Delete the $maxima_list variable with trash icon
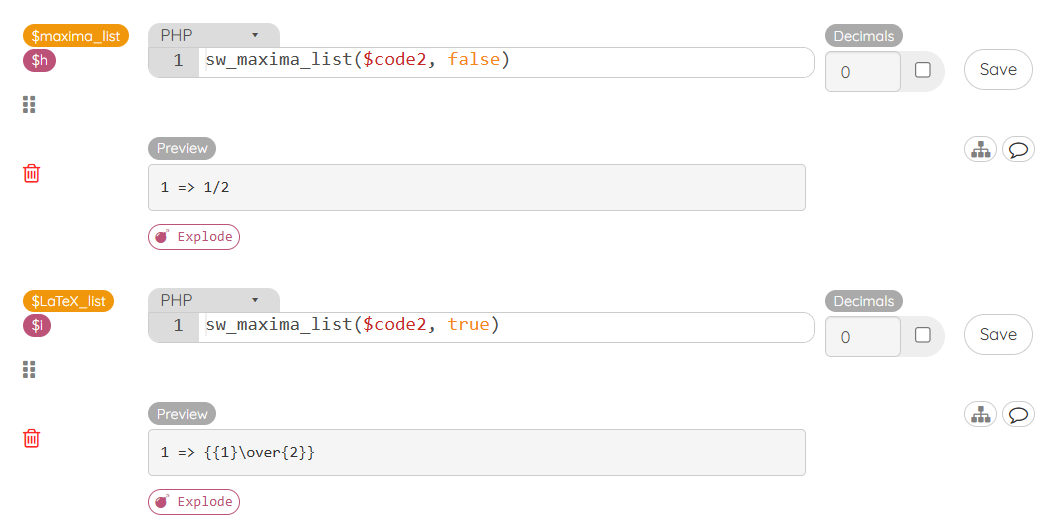 click(31, 174)
